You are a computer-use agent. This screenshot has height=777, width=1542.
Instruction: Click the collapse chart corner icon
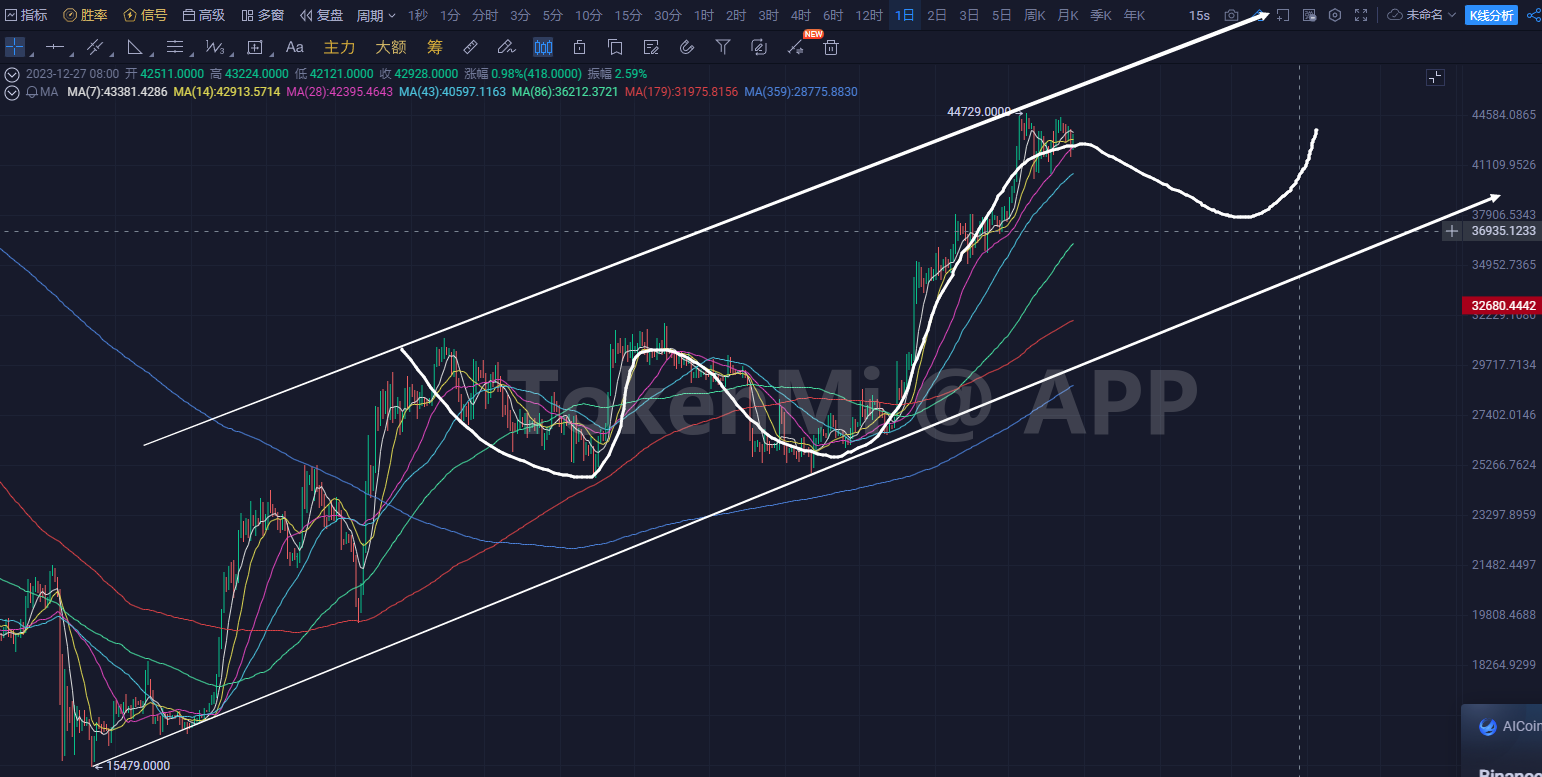(x=1435, y=77)
